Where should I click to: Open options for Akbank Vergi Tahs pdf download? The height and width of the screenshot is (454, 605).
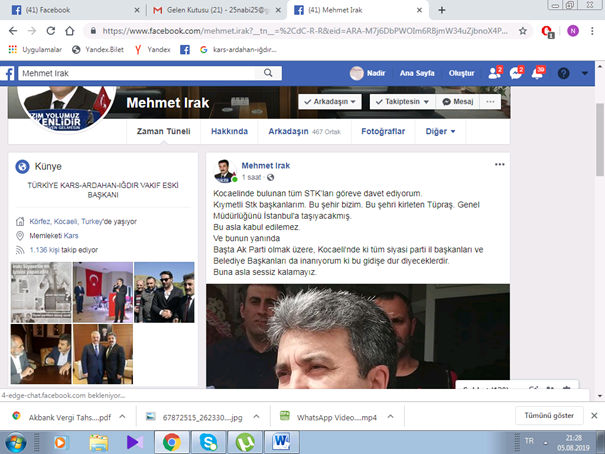(122, 417)
